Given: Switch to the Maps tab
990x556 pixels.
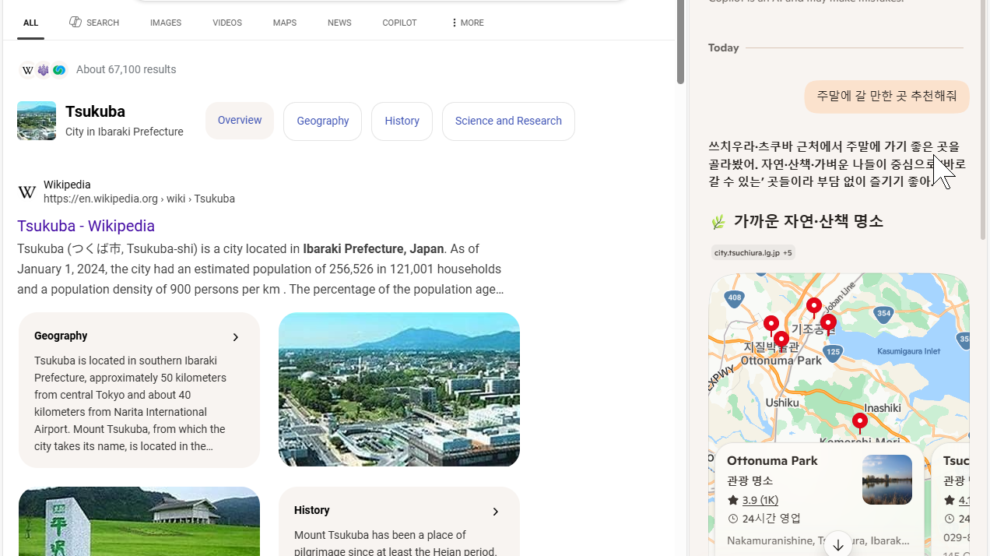Looking at the screenshot, I should click(x=284, y=22).
